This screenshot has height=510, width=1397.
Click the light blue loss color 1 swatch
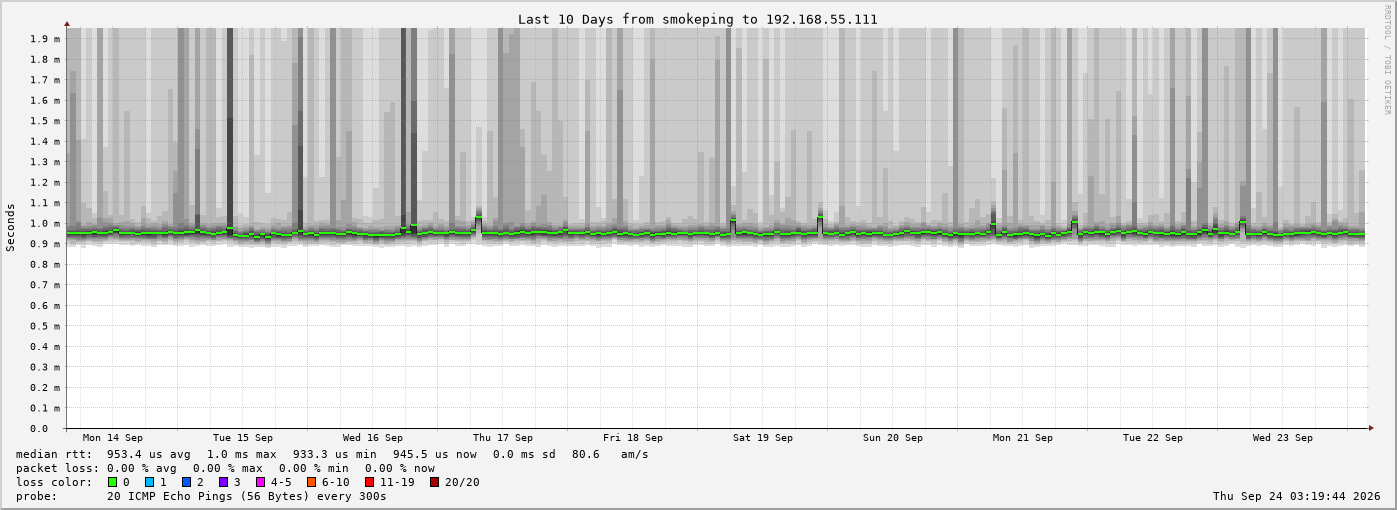pos(149,482)
